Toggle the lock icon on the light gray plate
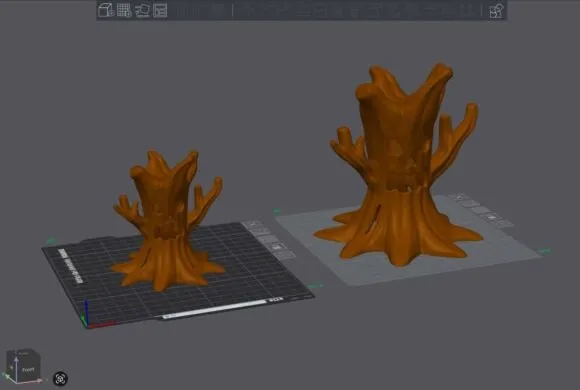The image size is (580, 390). [492, 217]
